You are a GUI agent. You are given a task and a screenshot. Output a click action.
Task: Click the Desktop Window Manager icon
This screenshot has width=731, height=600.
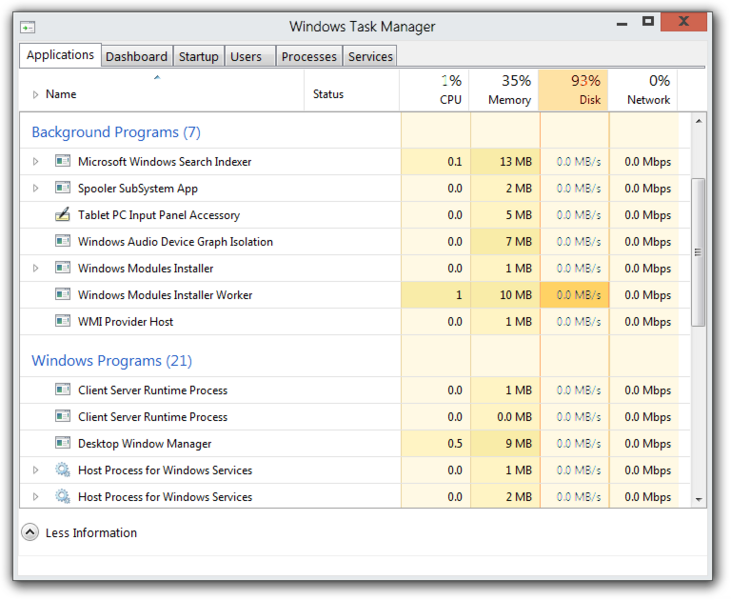(62, 444)
